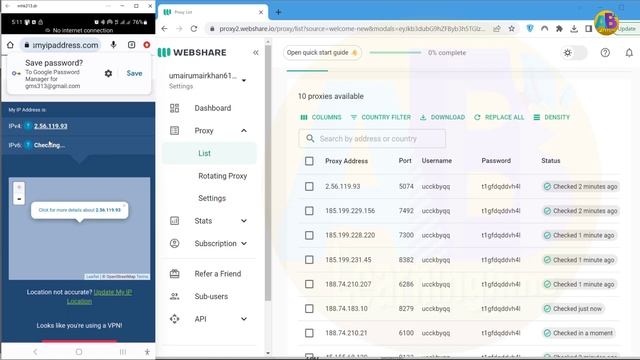The width and height of the screenshot is (640, 360).
Task: Click the quick start progress bar
Action: 395,53
